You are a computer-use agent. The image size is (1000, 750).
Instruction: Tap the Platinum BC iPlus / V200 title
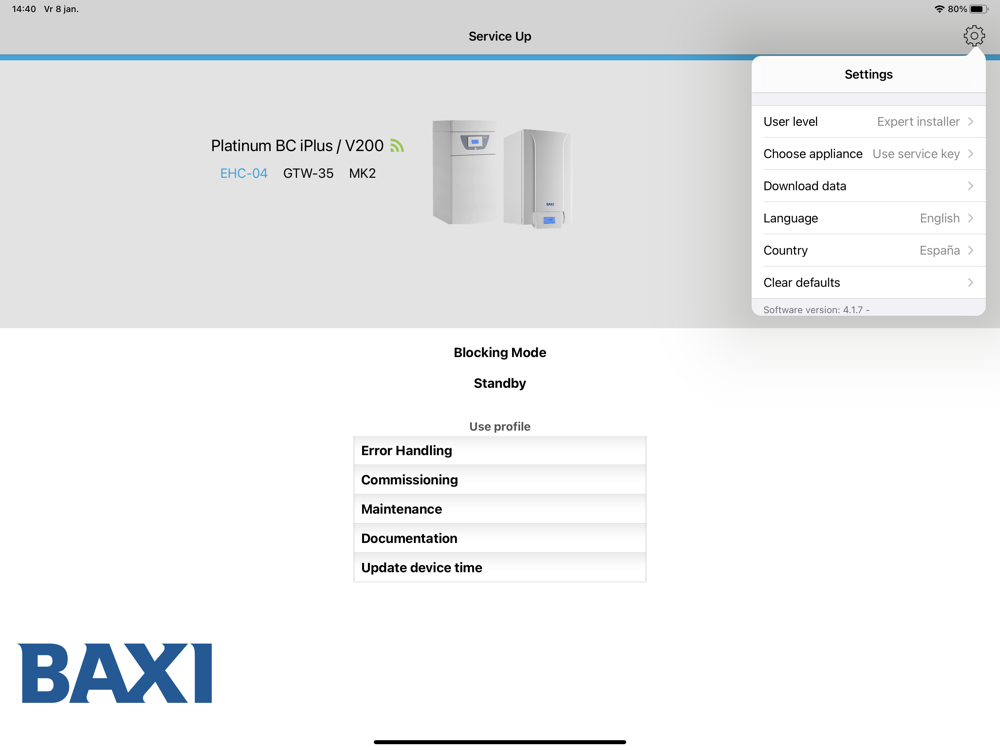point(297,146)
